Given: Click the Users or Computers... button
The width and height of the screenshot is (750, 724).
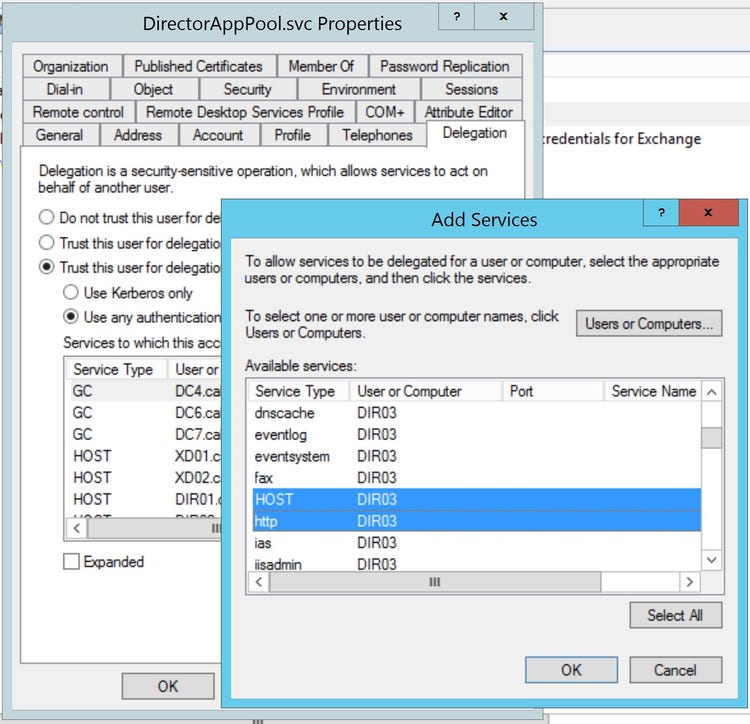Looking at the screenshot, I should (649, 323).
